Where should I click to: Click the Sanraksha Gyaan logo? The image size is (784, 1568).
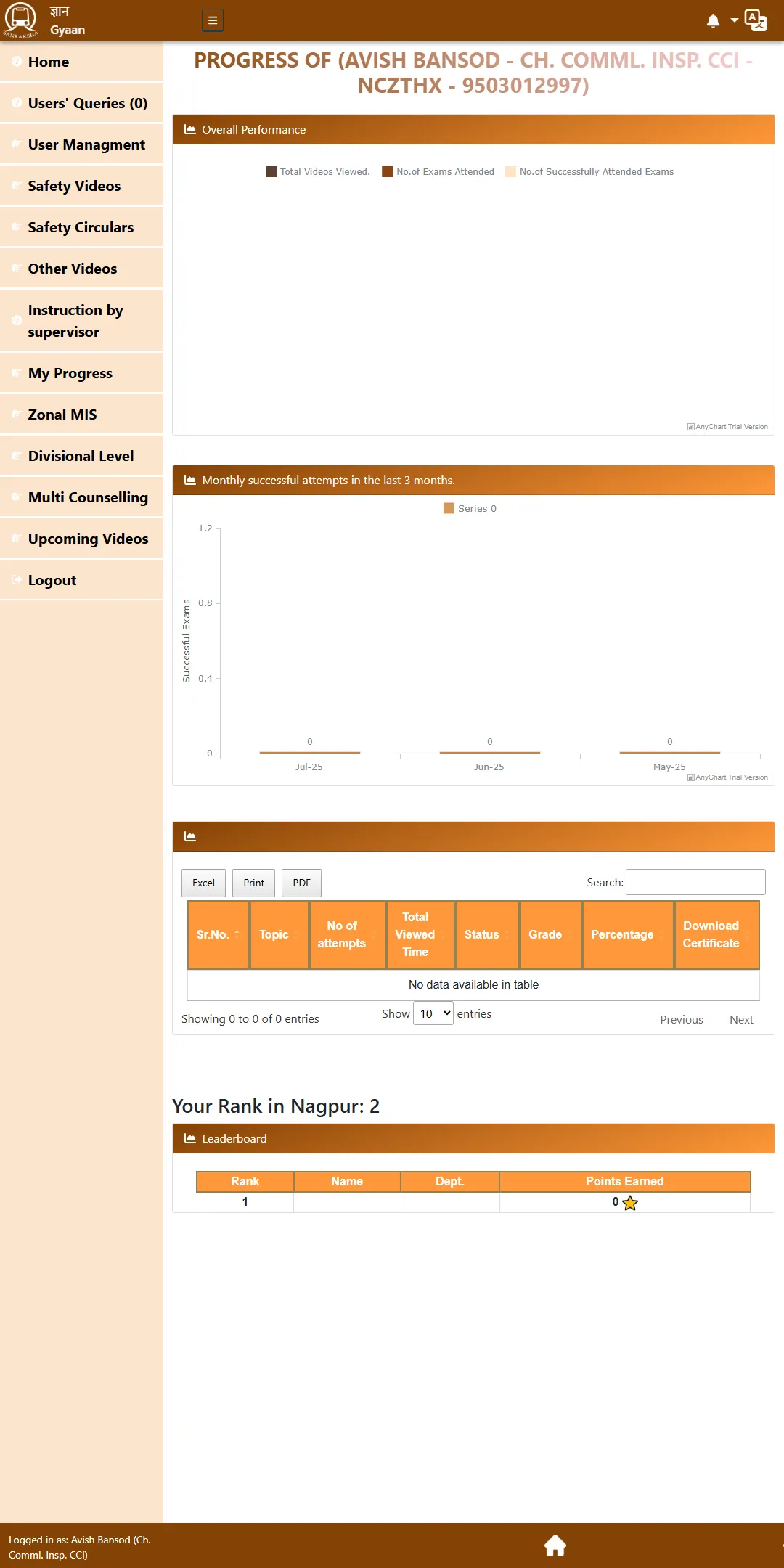point(20,20)
